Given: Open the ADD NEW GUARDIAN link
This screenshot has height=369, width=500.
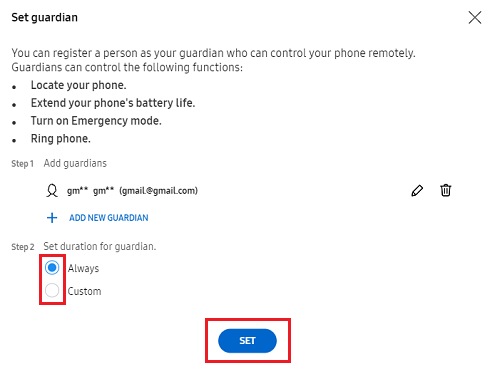Looking at the screenshot, I should [109, 218].
